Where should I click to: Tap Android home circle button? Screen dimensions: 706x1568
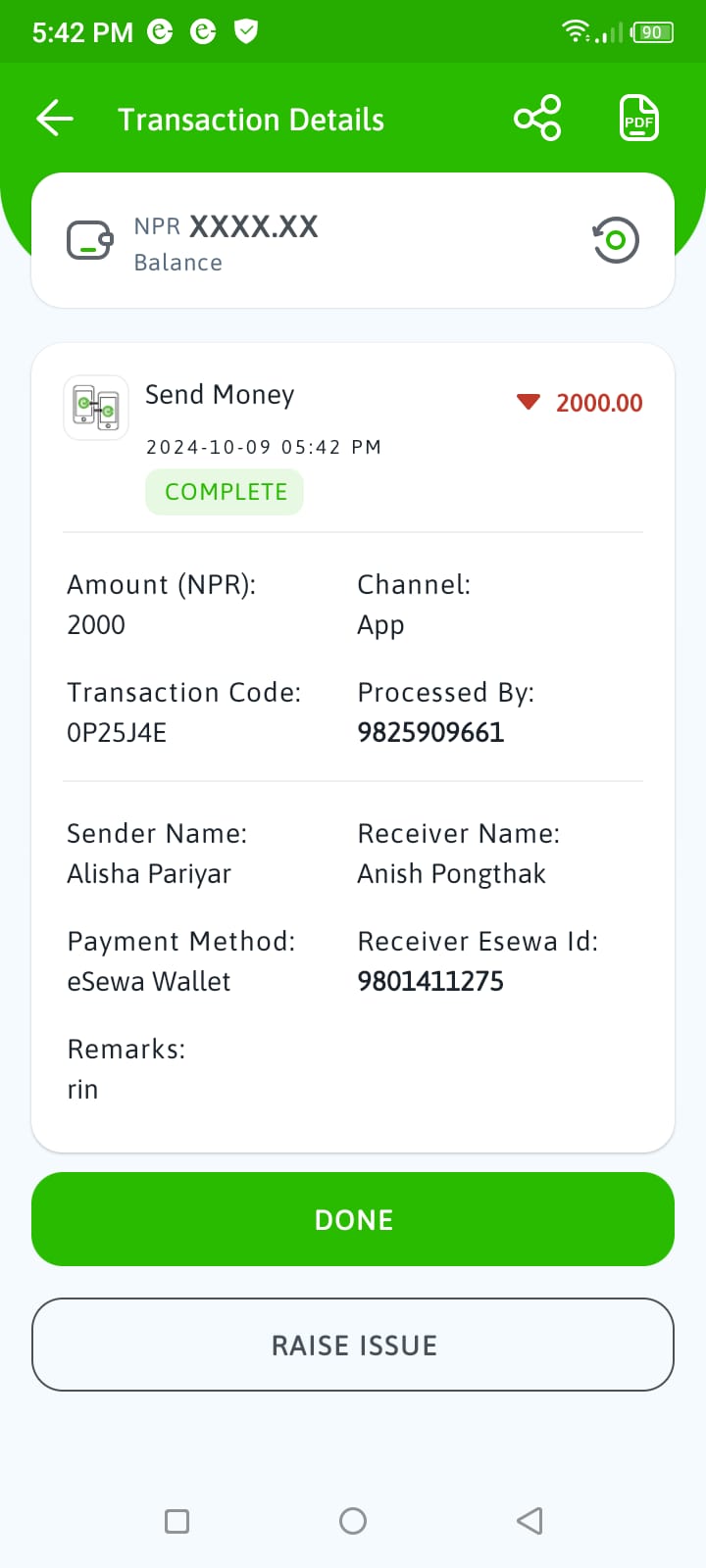tap(353, 1521)
